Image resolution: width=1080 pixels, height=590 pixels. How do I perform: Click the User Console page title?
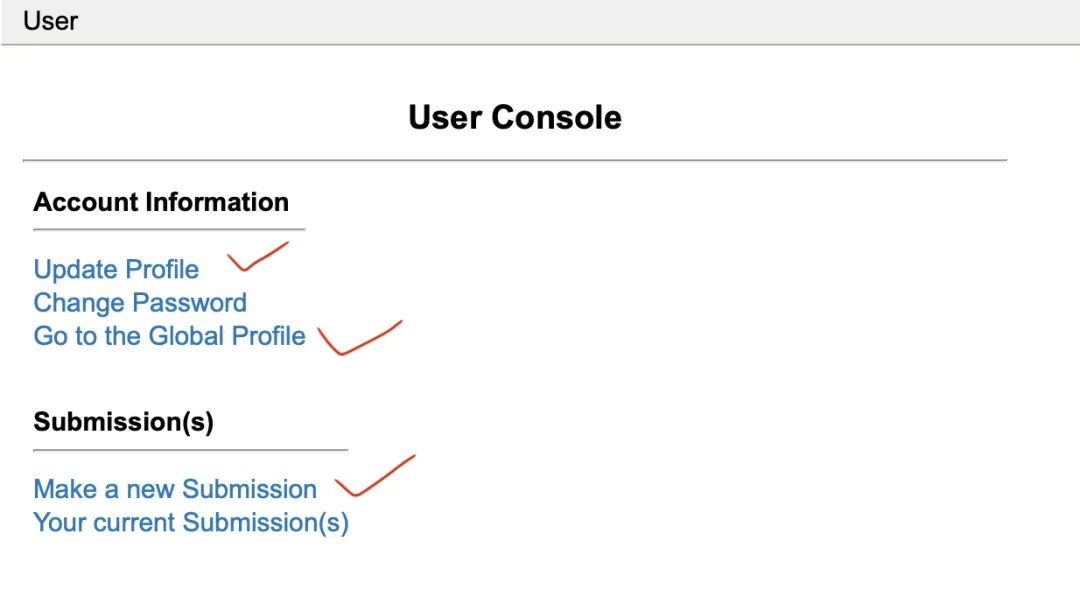tap(515, 117)
